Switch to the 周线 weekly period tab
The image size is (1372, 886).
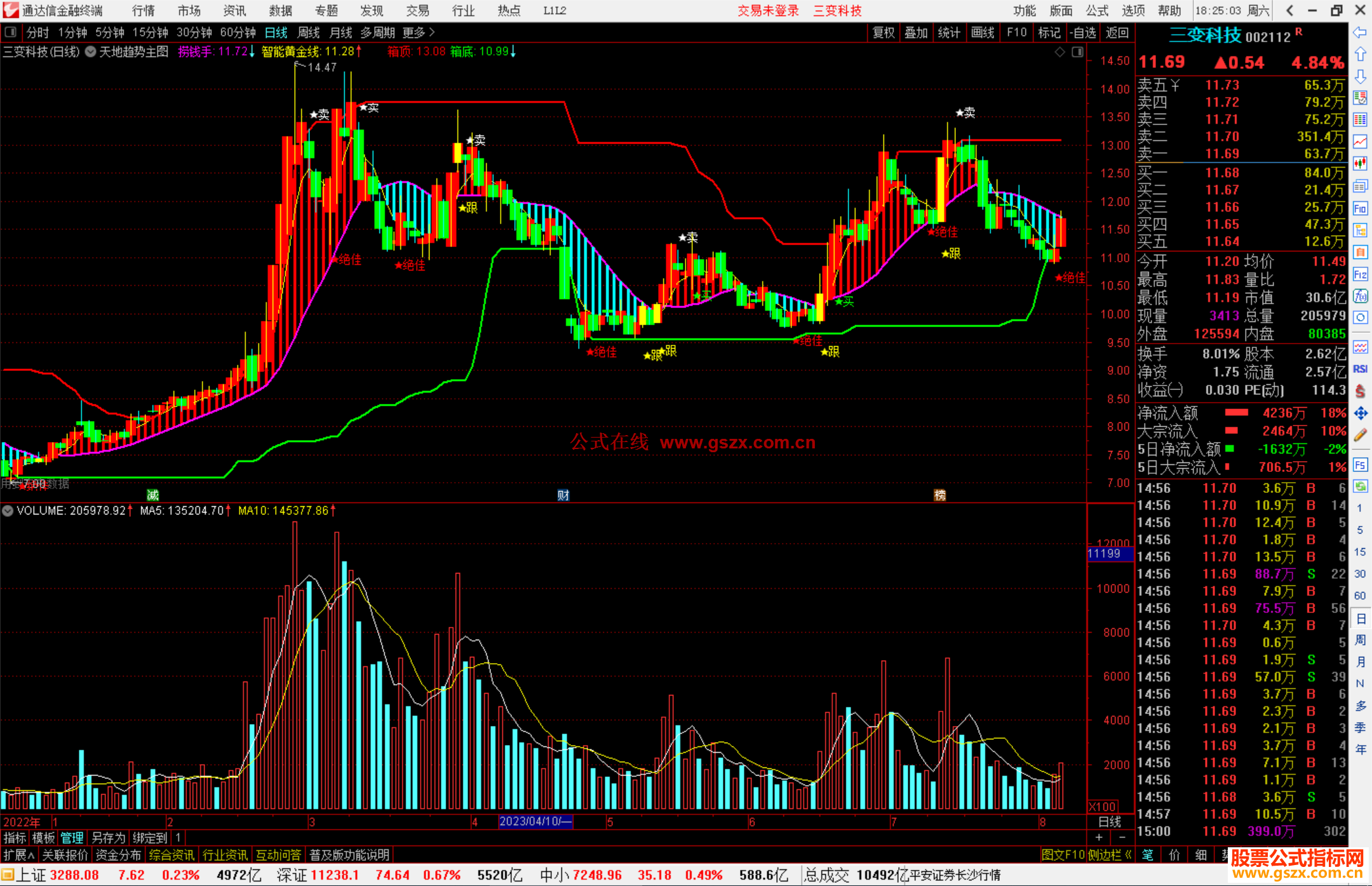click(308, 32)
